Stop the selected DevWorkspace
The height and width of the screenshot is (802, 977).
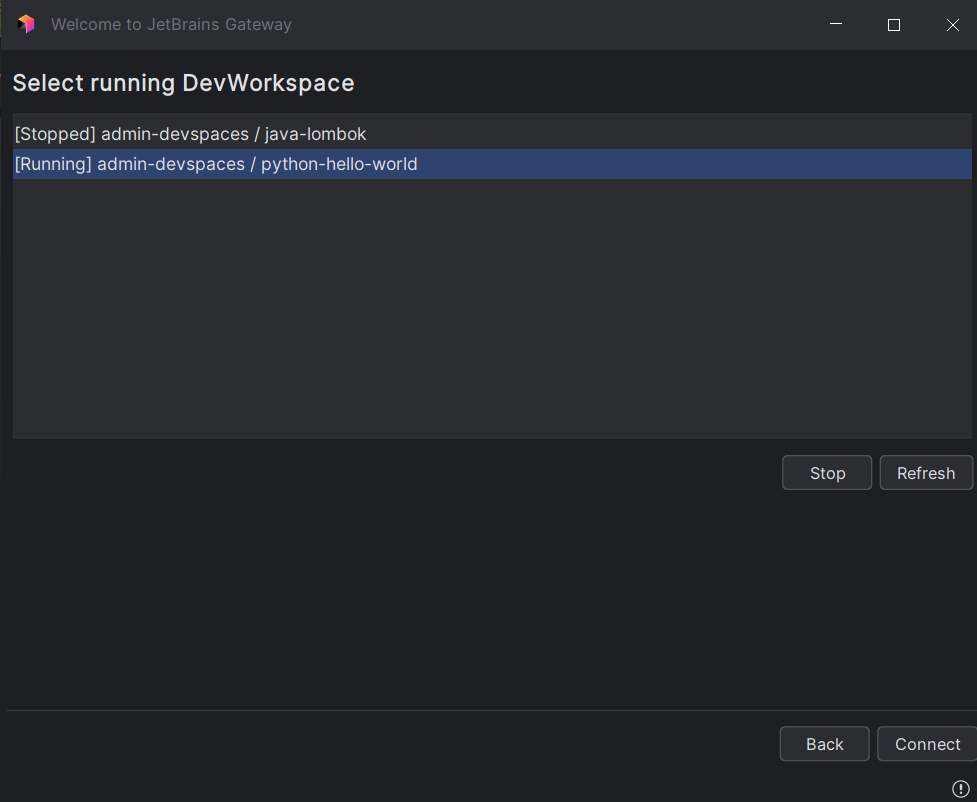[x=827, y=473]
